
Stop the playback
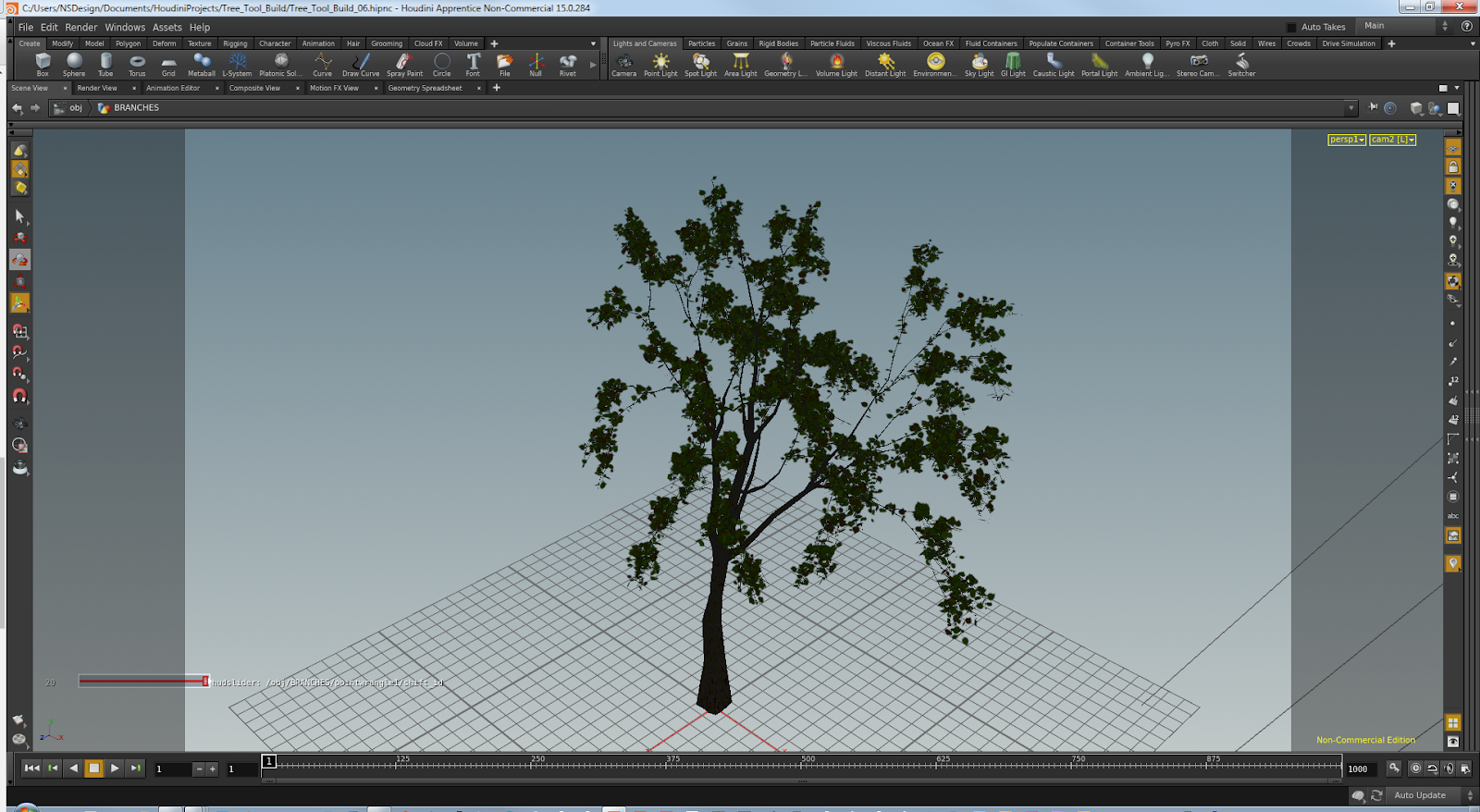pyautogui.click(x=93, y=768)
